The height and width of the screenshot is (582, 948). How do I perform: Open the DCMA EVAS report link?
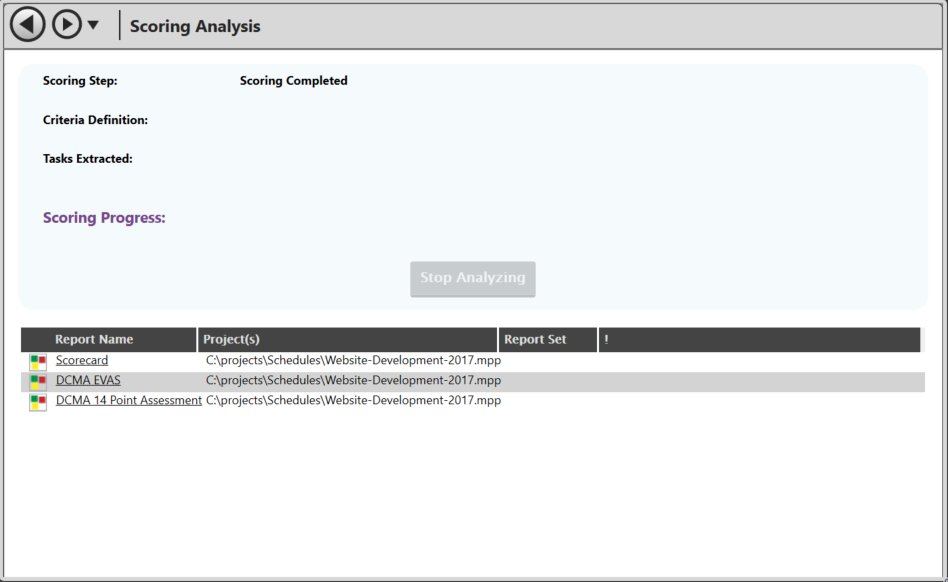click(x=88, y=380)
